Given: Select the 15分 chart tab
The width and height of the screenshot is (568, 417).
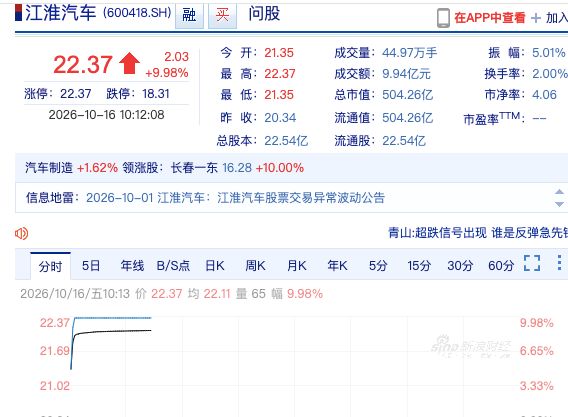Looking at the screenshot, I should (419, 266).
